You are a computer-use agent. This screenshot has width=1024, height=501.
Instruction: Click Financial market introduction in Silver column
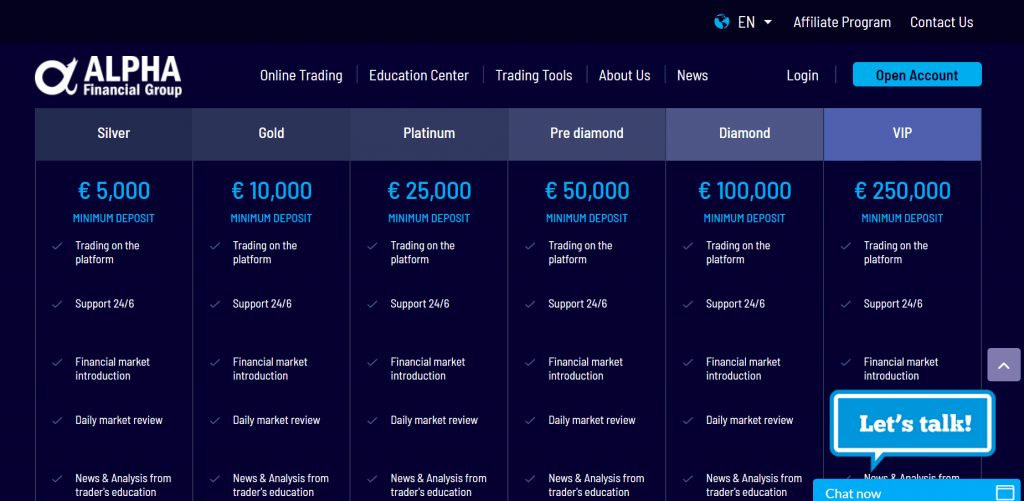112,369
